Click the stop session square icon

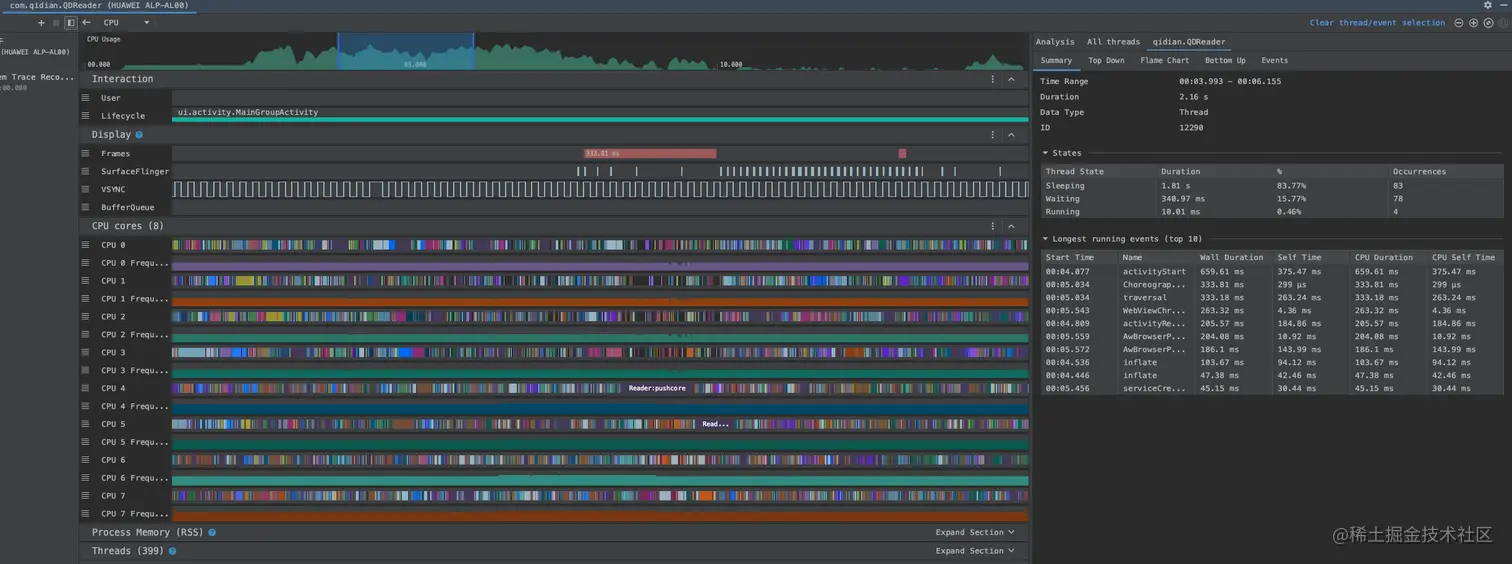tap(56, 22)
